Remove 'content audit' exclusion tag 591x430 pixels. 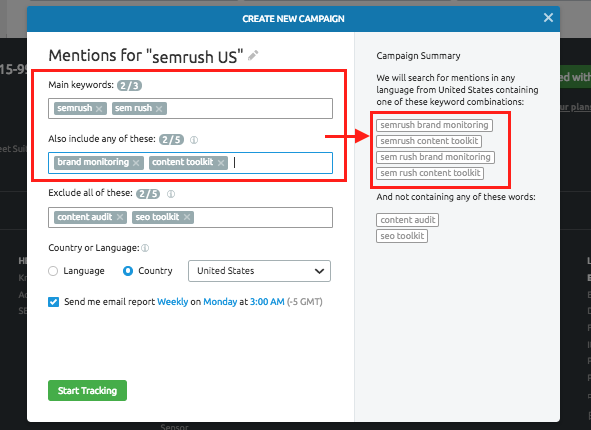pyautogui.click(x=120, y=217)
